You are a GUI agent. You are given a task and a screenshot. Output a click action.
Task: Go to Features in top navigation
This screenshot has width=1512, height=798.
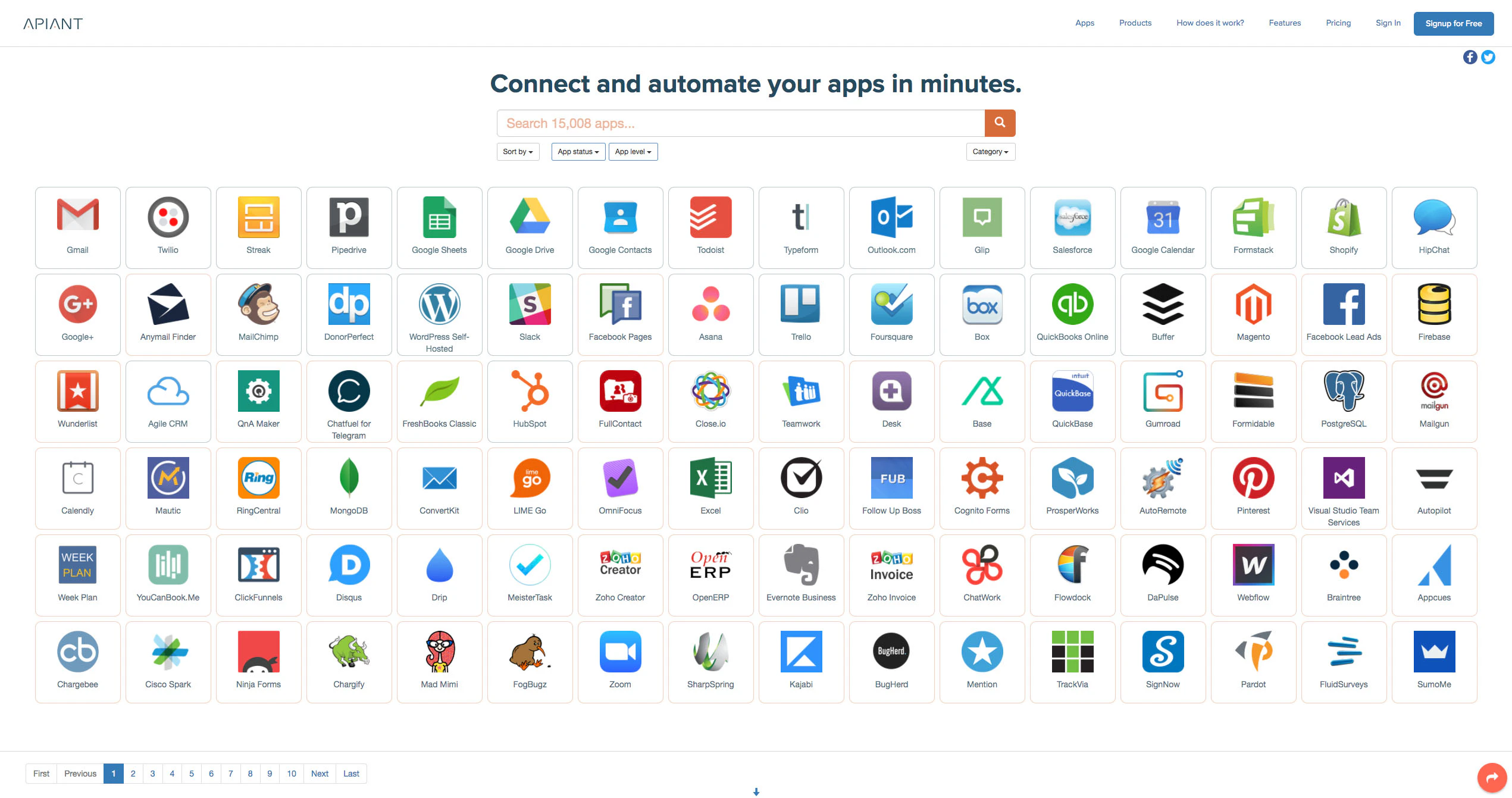[1285, 23]
